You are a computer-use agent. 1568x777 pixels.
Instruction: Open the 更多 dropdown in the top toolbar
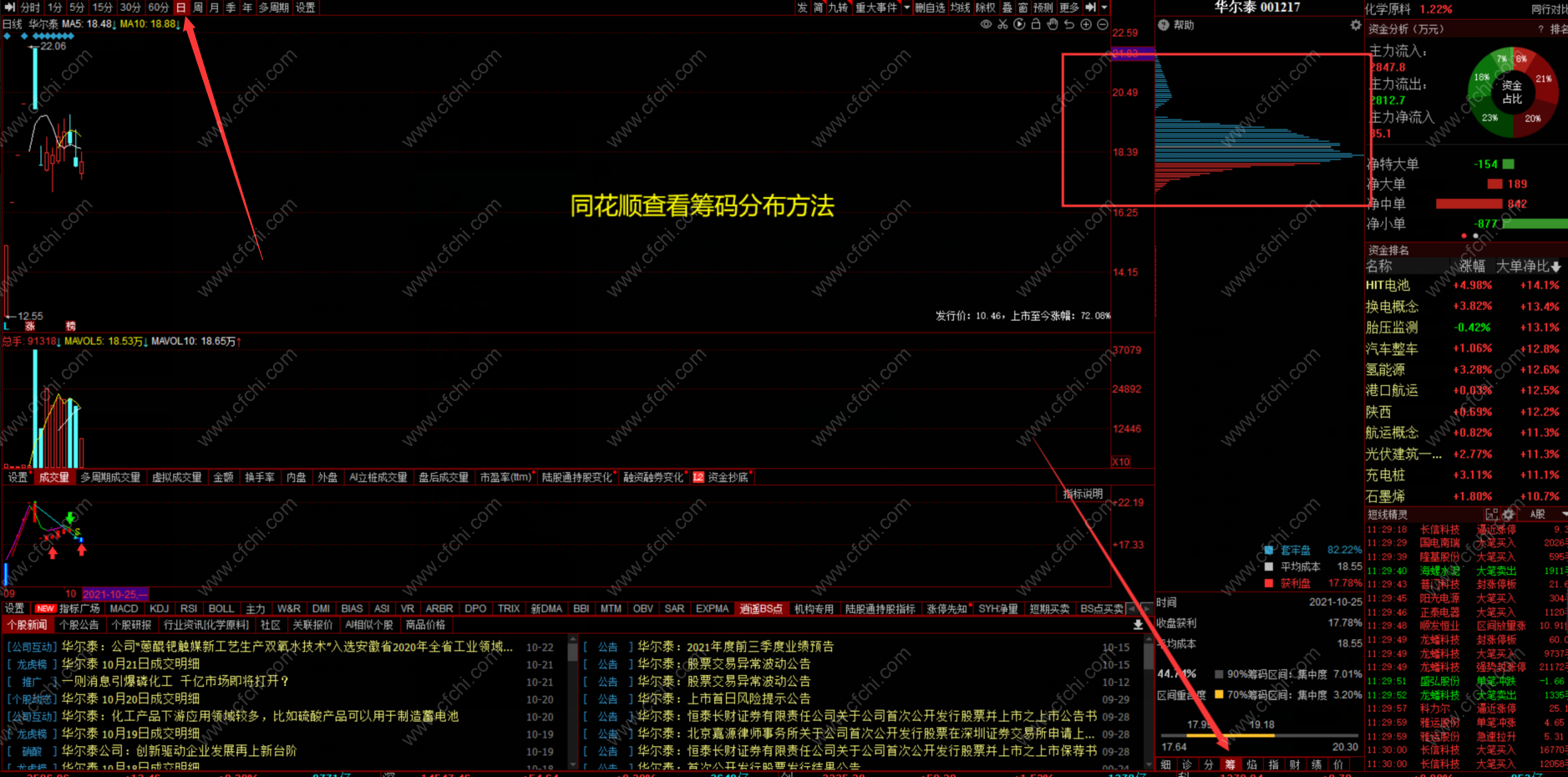pyautogui.click(x=1070, y=8)
